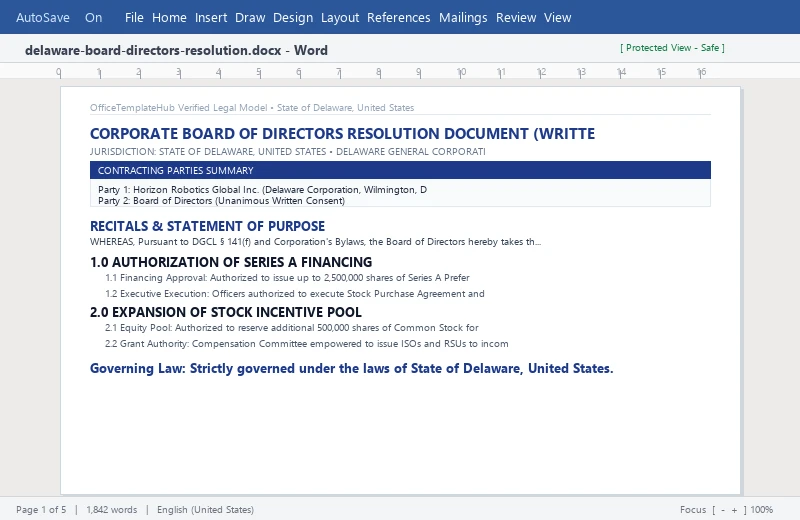Open the Review tab

516,17
